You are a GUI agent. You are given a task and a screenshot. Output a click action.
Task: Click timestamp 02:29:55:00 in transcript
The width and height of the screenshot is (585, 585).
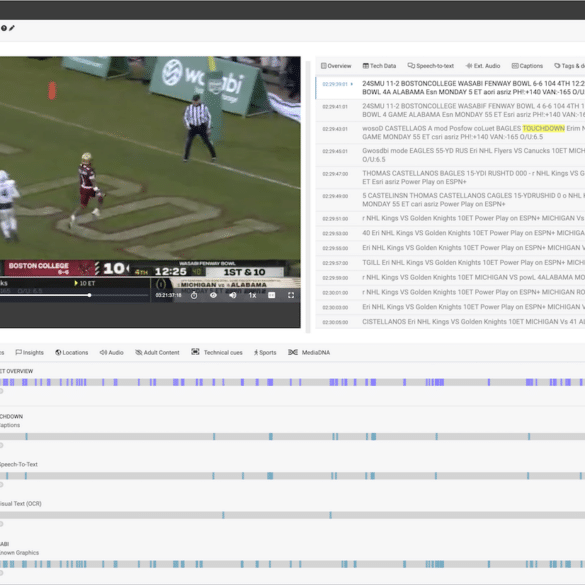click(x=335, y=248)
